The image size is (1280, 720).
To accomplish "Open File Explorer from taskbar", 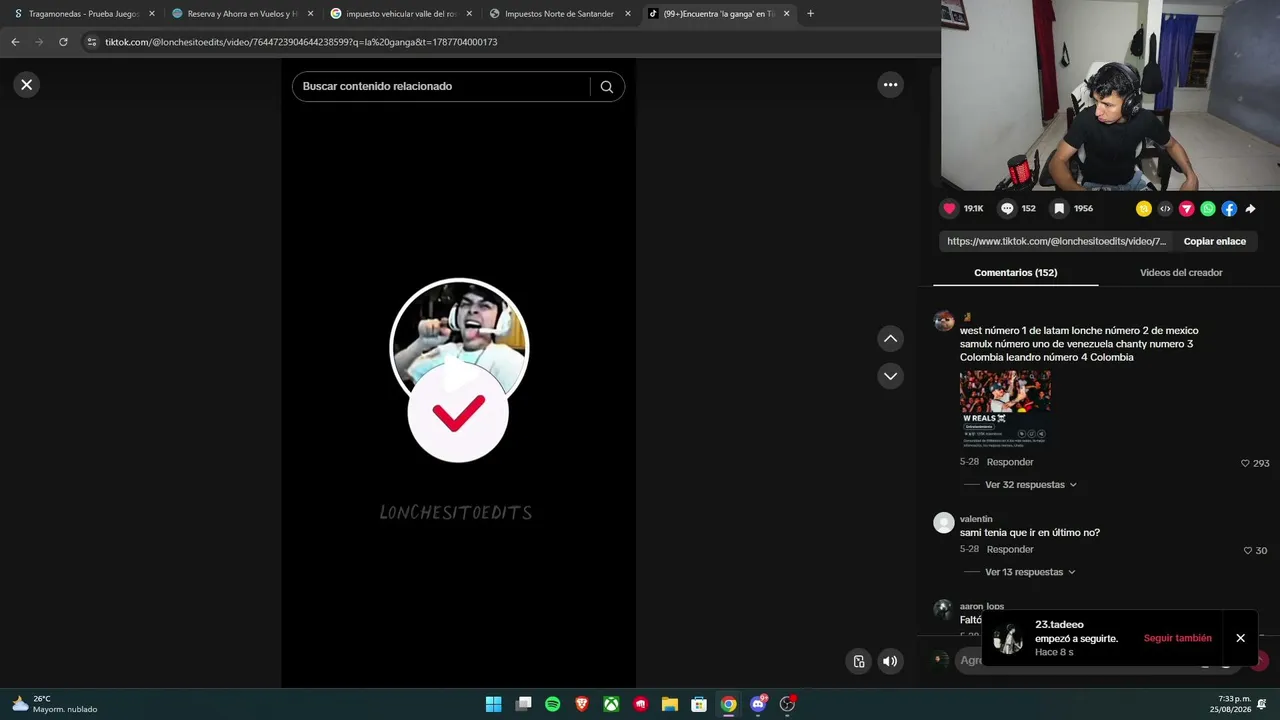I will click(x=670, y=704).
